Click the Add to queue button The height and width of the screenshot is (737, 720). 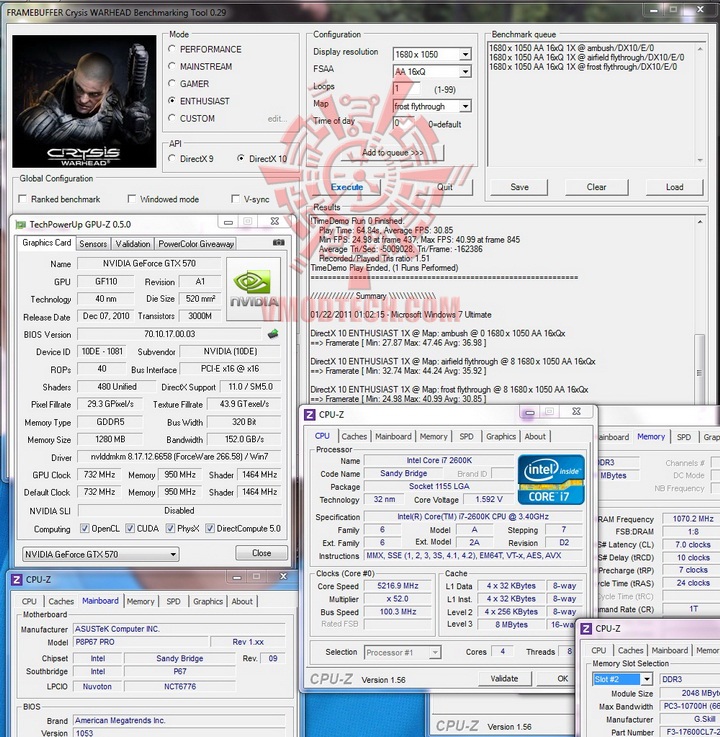(x=392, y=153)
